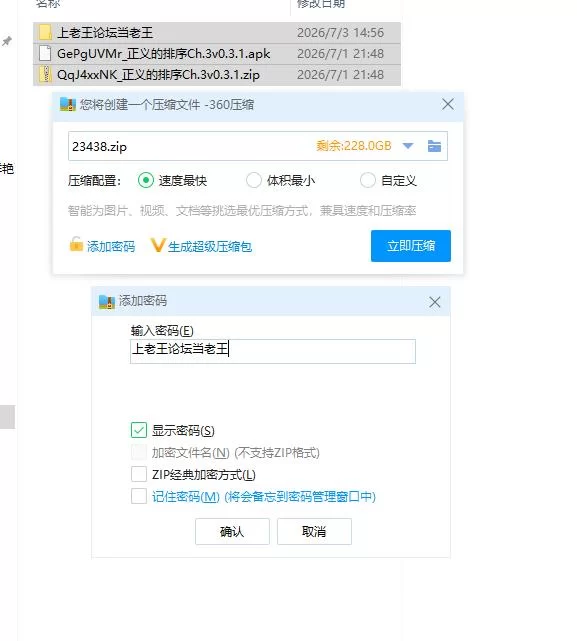Image resolution: width=577 pixels, height=641 pixels.
Task: Select the 上老王论坛当老王 folder name
Action: [x=105, y=33]
